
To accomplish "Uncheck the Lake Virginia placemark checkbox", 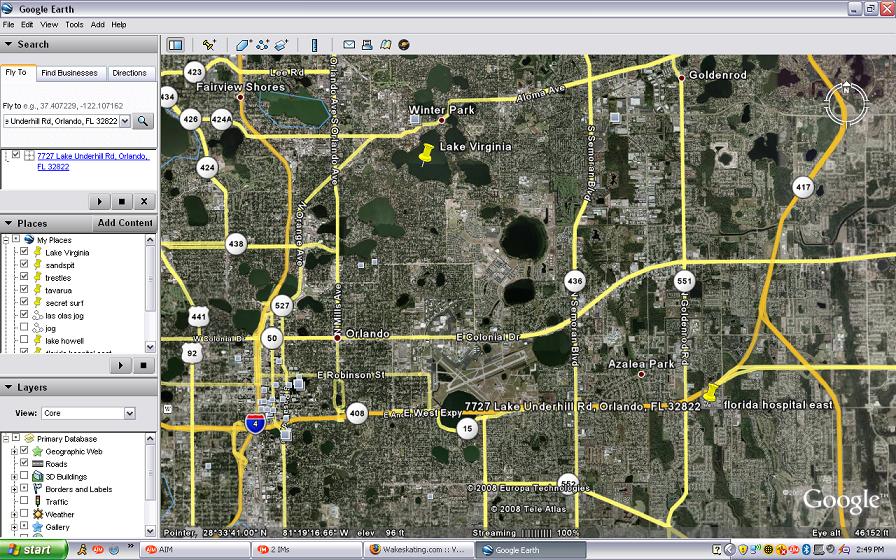I will click(24, 253).
